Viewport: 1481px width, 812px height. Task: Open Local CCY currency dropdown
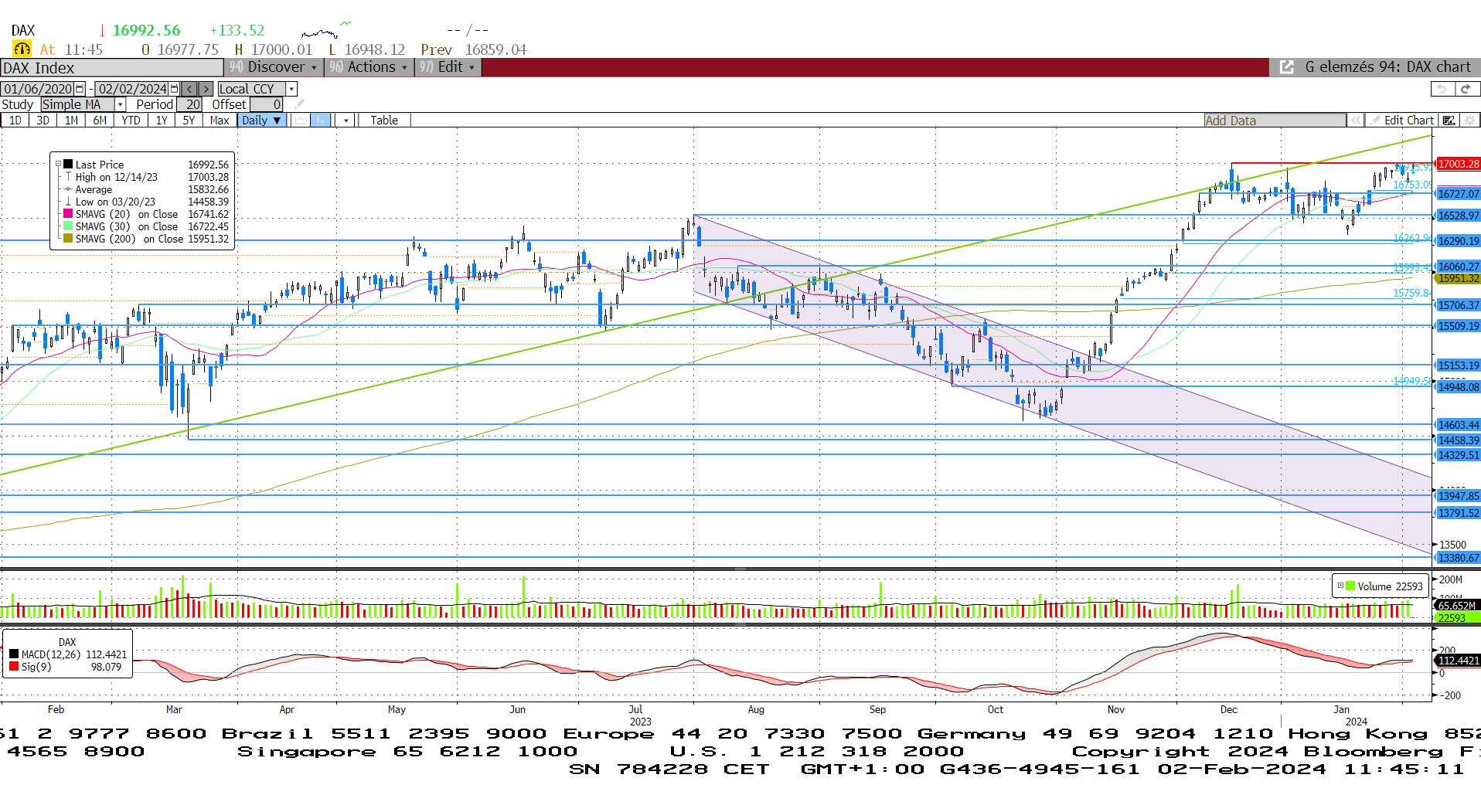291,89
